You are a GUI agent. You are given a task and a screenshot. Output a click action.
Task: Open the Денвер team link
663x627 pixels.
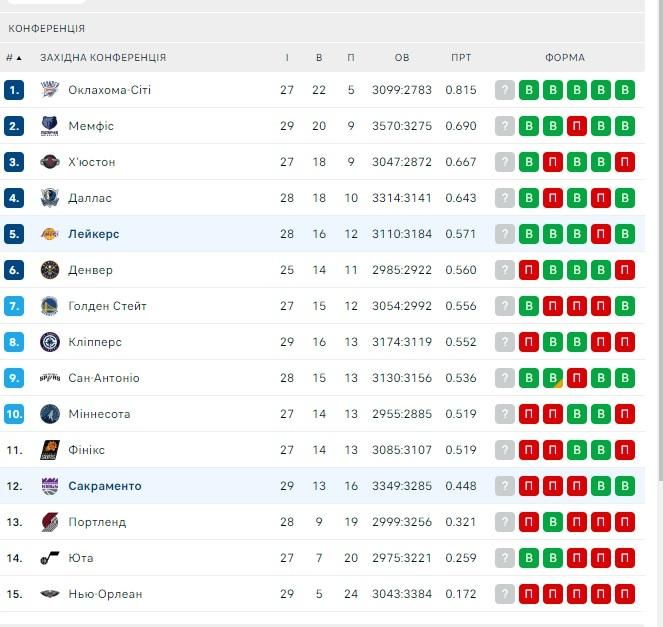coord(90,270)
